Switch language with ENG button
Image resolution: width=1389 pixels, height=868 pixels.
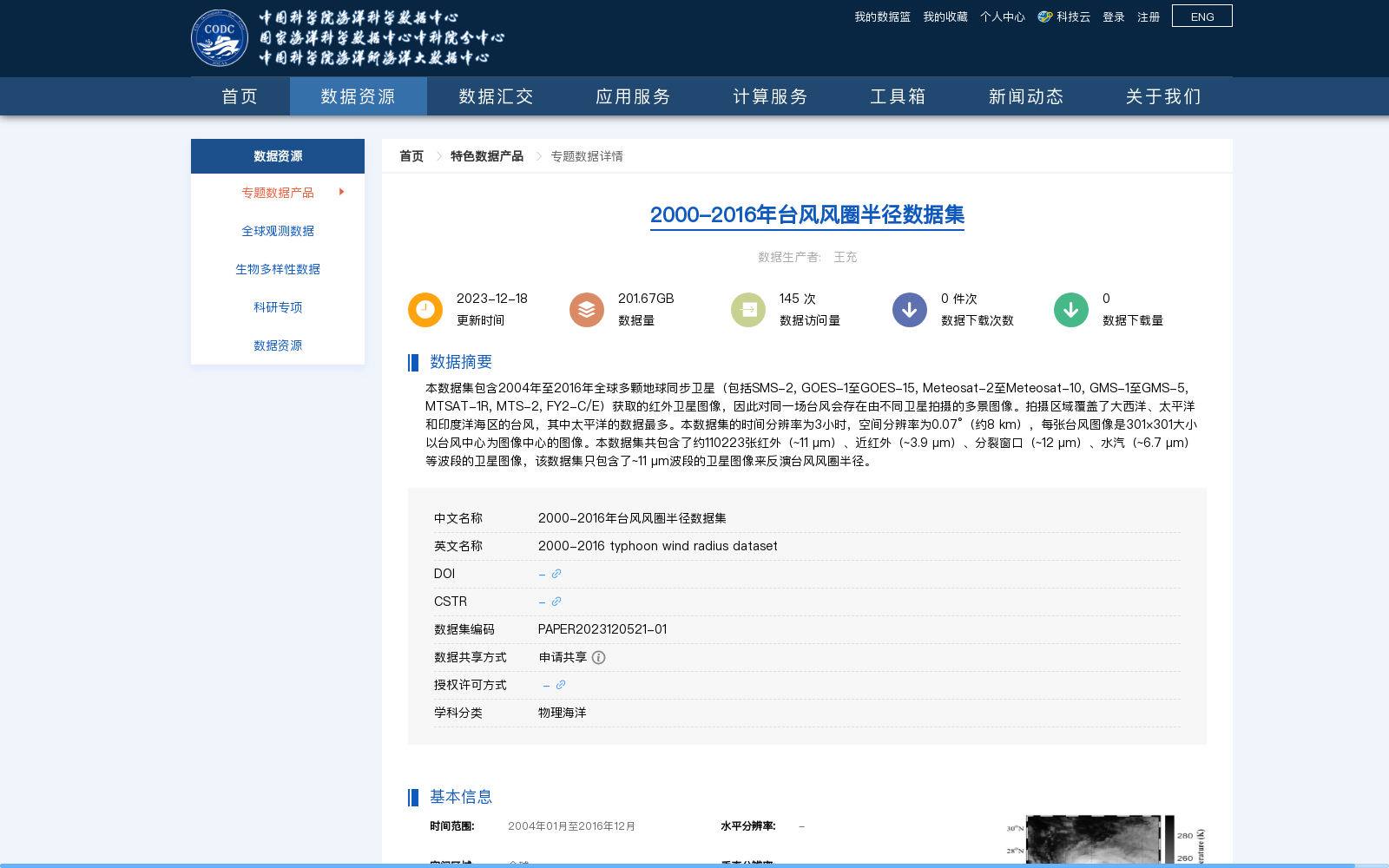click(x=1202, y=16)
